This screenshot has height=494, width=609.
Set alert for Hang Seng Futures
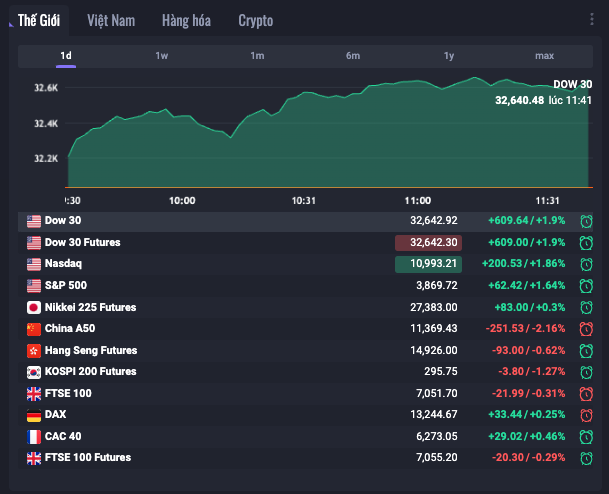pyautogui.click(x=586, y=351)
